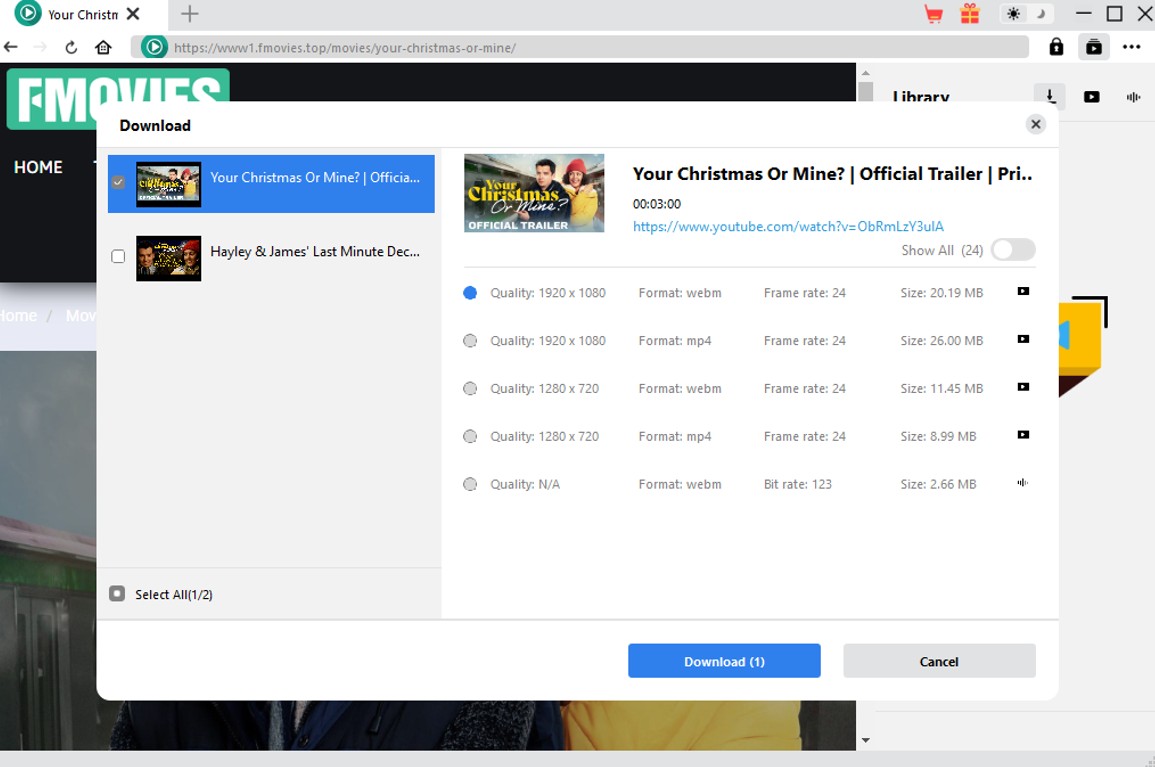Select 1920 x 1080 mp4 quality option

[470, 341]
